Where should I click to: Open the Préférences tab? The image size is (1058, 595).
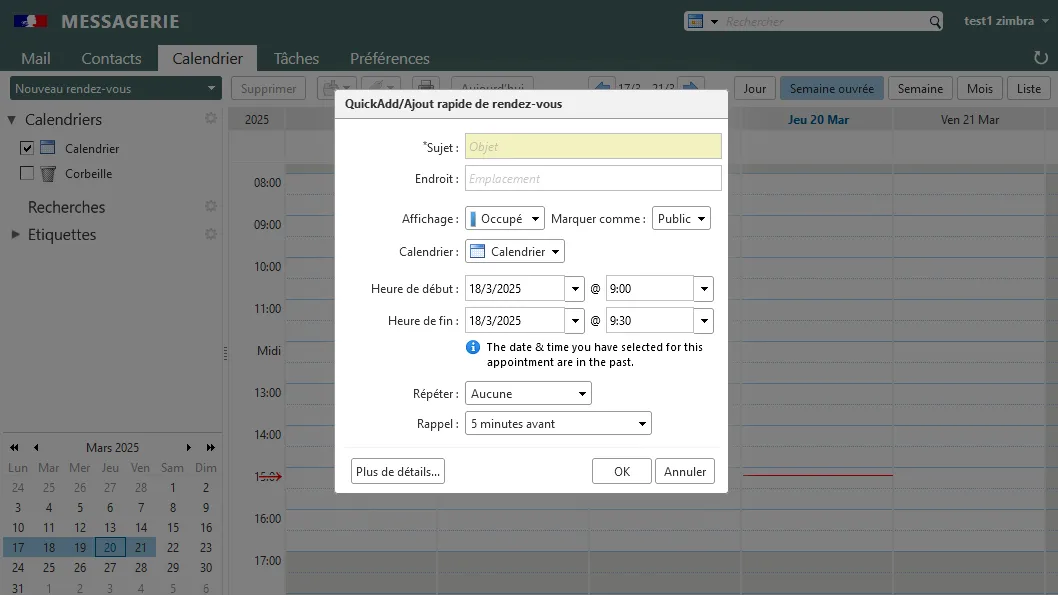[x=389, y=59]
